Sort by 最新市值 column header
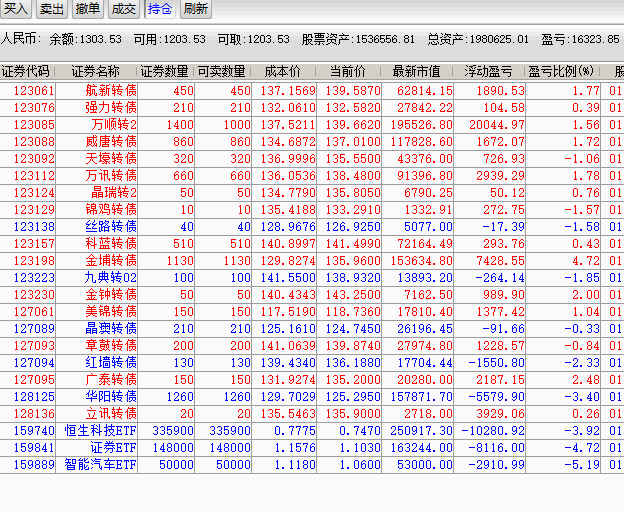Screen dimensions: 624x512 pos(416,72)
